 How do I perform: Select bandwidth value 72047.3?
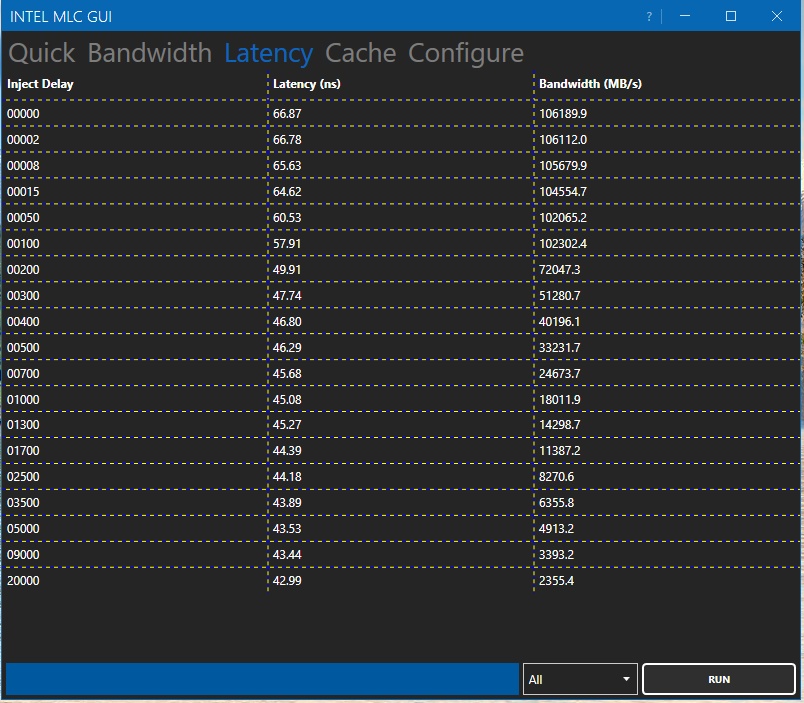coord(559,270)
